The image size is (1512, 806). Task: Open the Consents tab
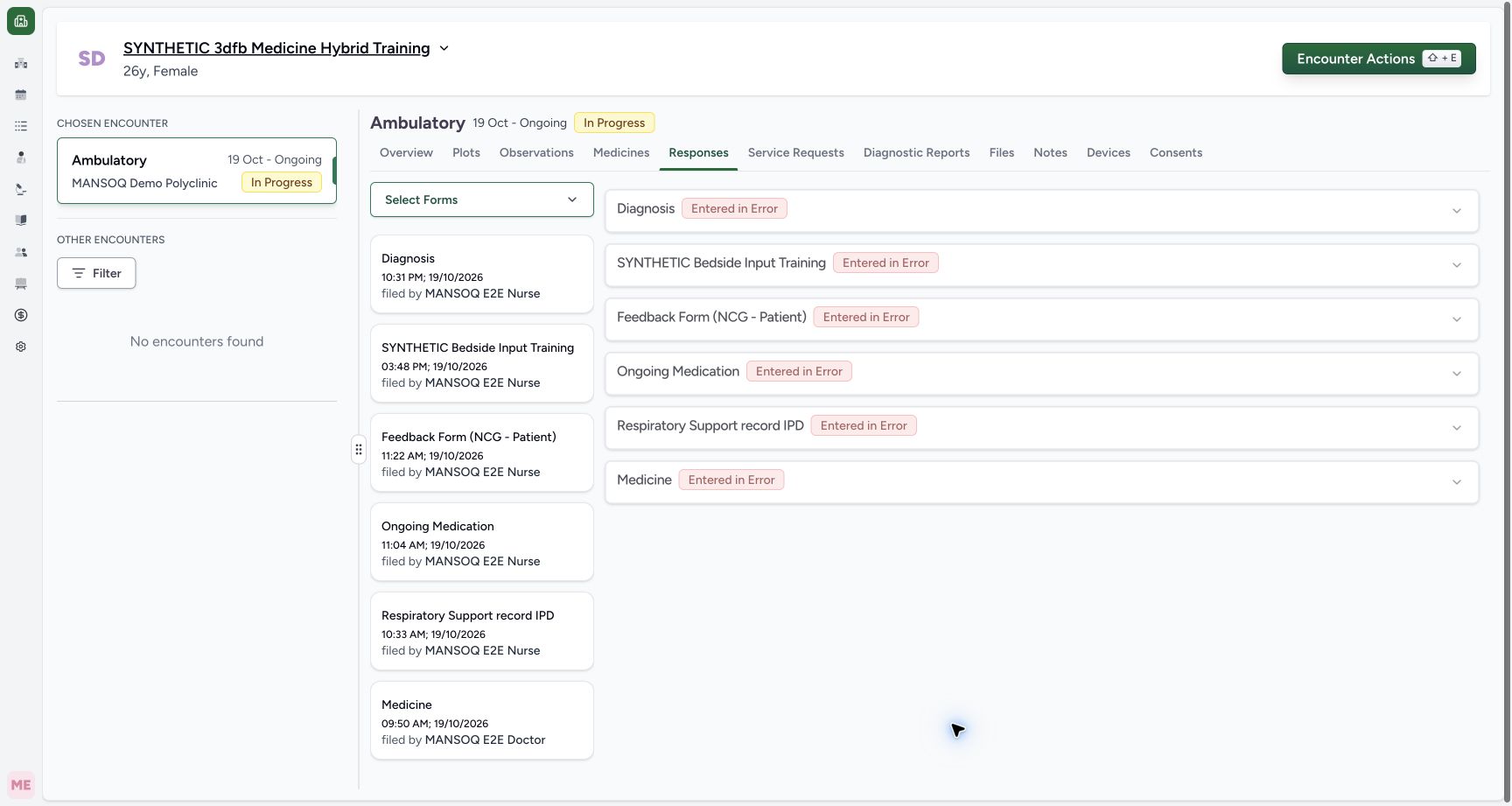click(x=1176, y=152)
